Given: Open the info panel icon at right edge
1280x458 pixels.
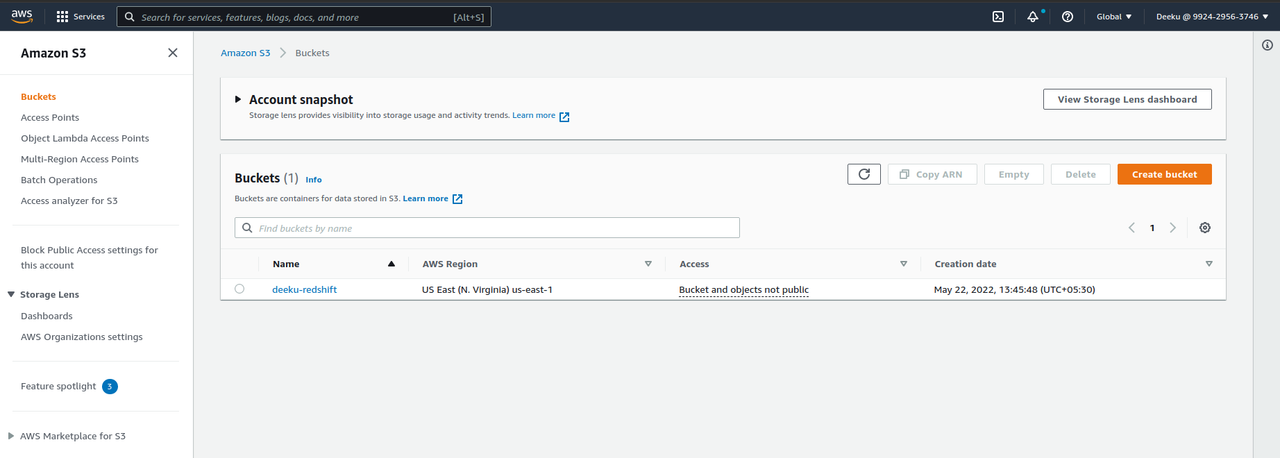Looking at the screenshot, I should click(1267, 45).
